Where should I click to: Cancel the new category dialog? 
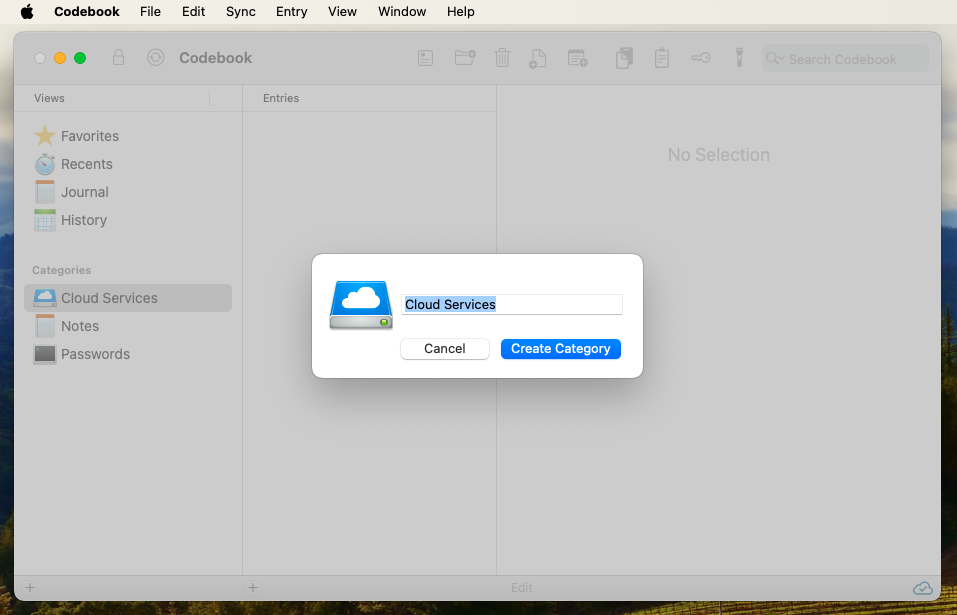445,349
